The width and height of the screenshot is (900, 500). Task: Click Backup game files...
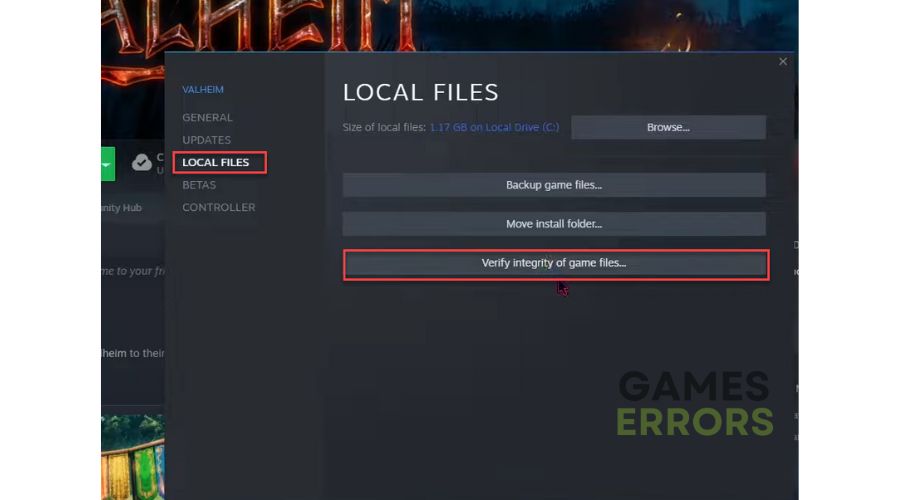[x=554, y=185]
